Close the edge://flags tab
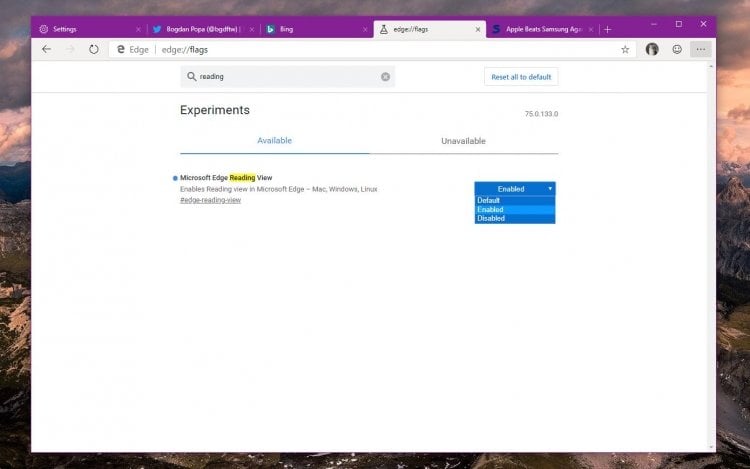750x469 pixels. click(x=478, y=30)
